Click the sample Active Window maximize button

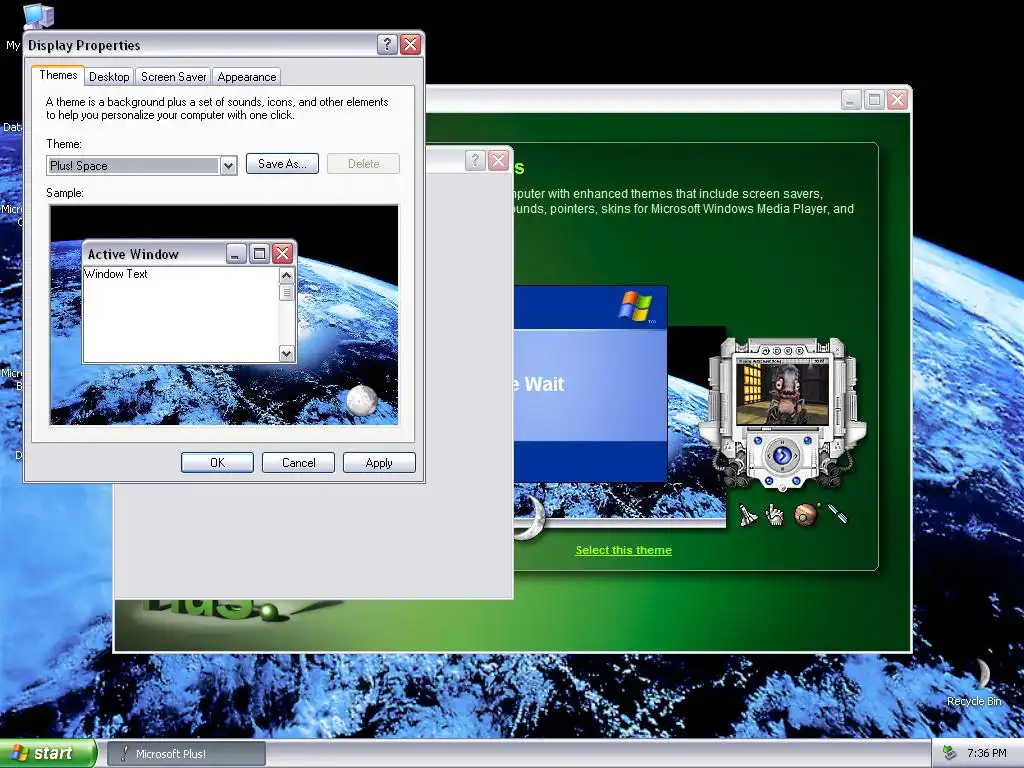(x=259, y=253)
